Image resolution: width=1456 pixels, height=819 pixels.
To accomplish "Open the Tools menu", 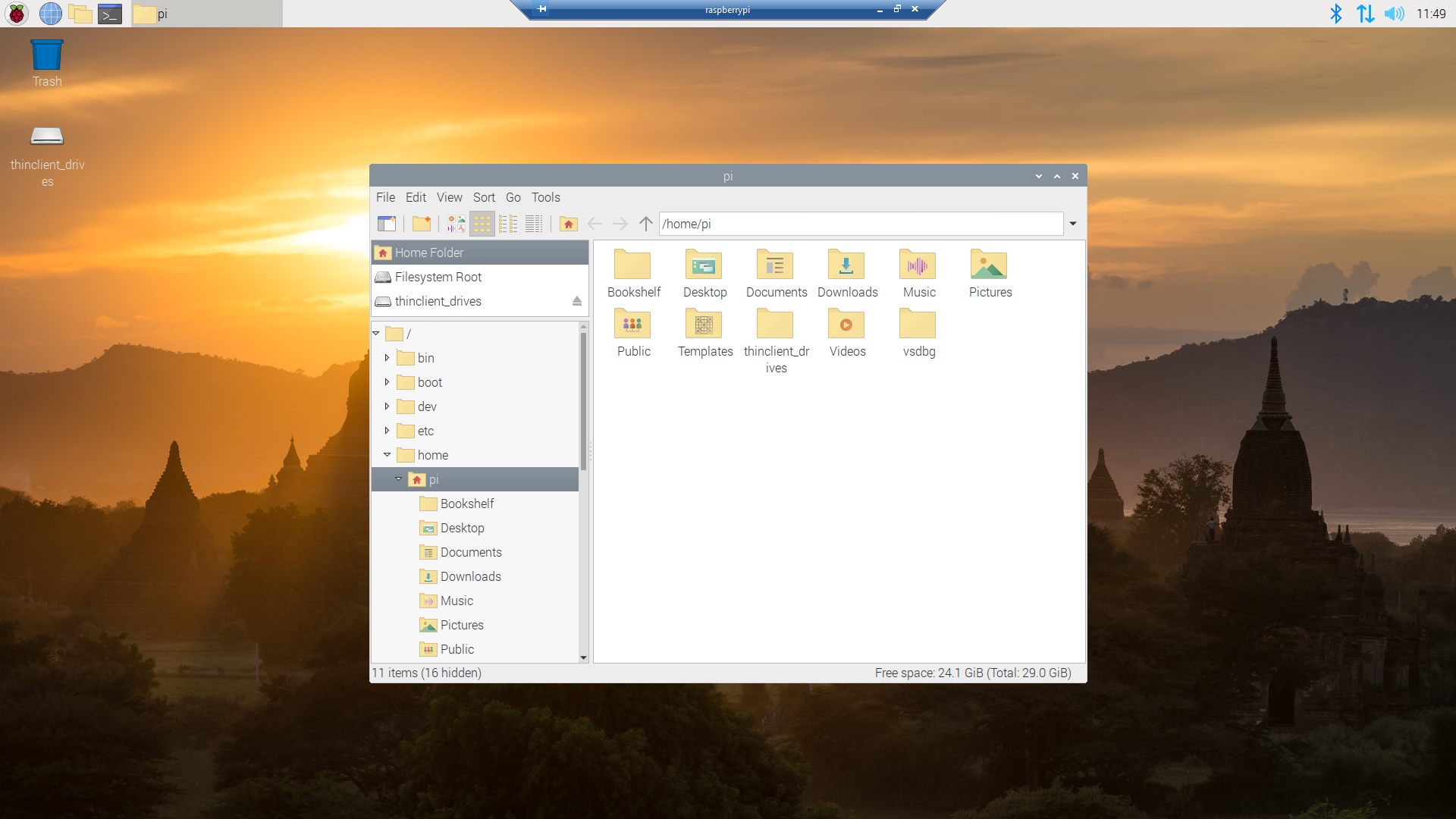I will tap(545, 197).
